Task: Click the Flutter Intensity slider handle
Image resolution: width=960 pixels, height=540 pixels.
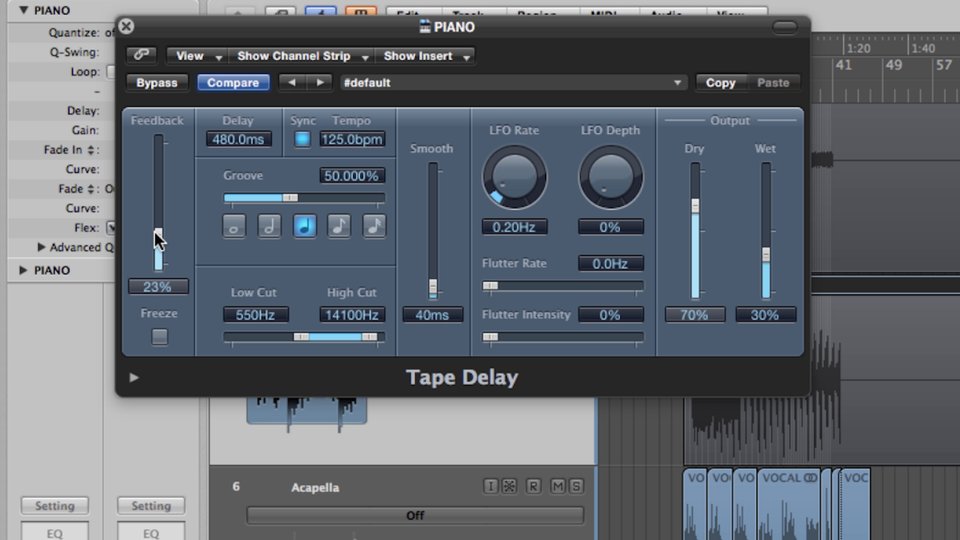Action: point(490,337)
